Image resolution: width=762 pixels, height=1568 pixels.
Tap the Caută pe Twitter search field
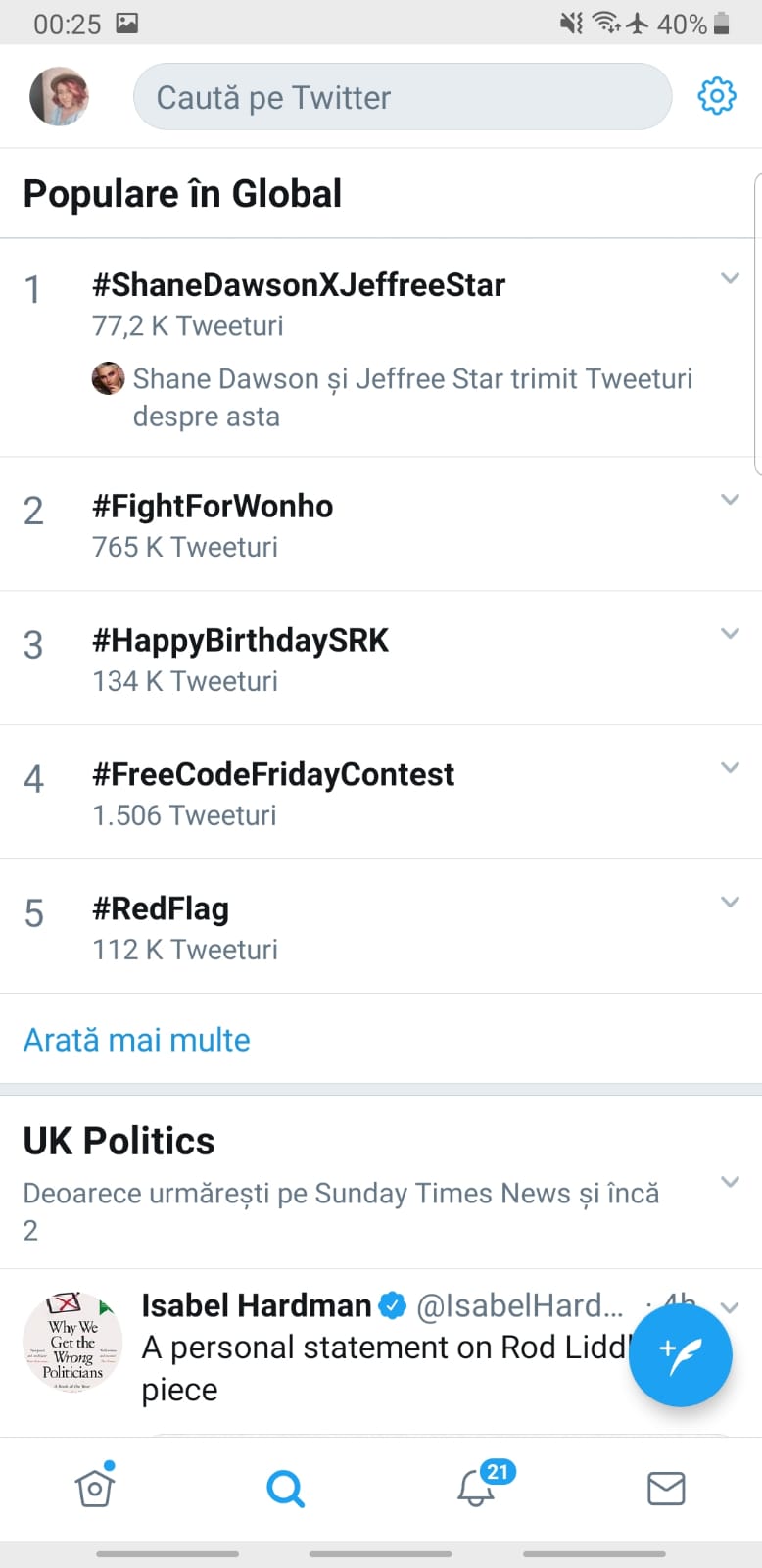[402, 96]
